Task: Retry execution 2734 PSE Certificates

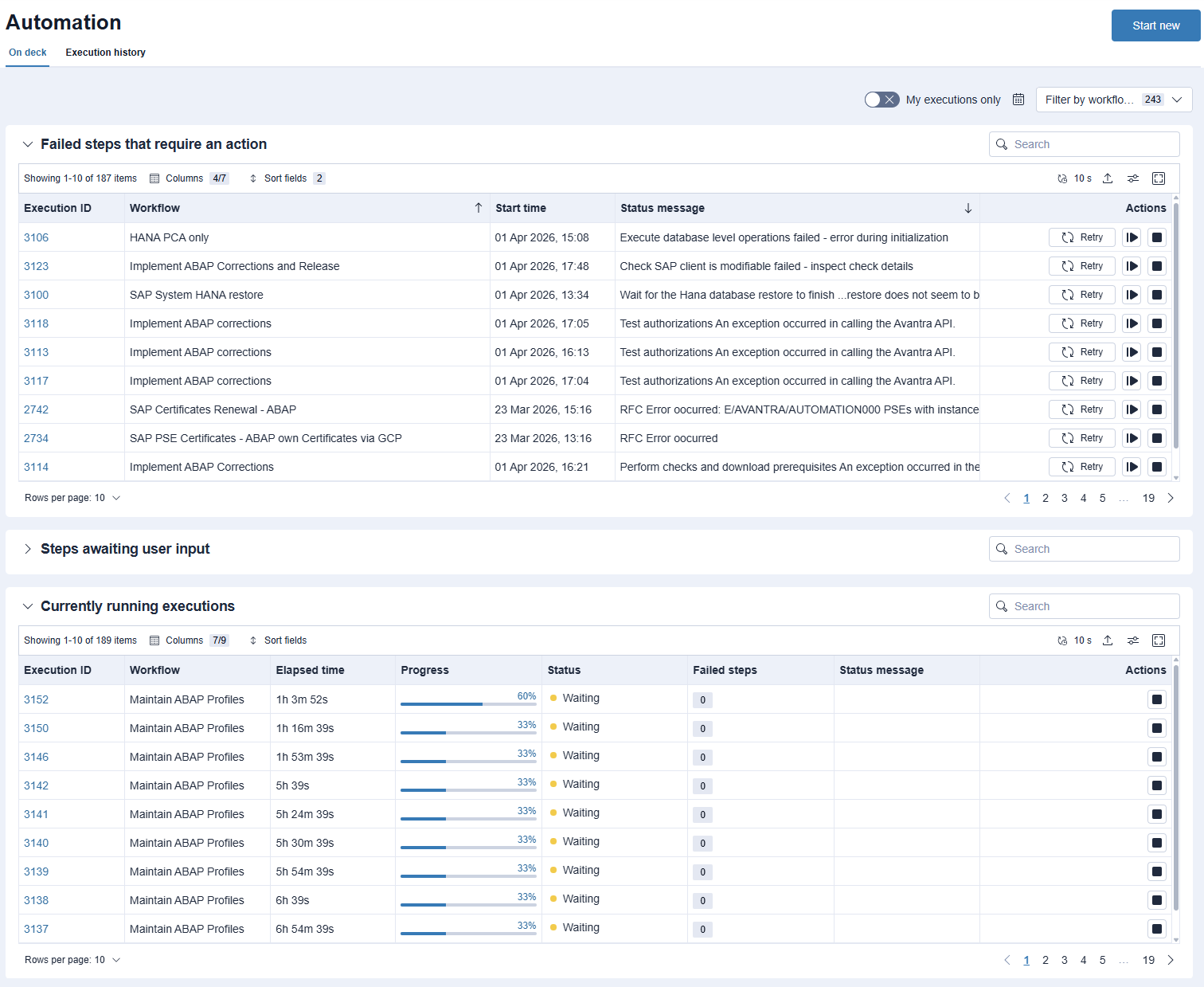Action: point(1082,438)
